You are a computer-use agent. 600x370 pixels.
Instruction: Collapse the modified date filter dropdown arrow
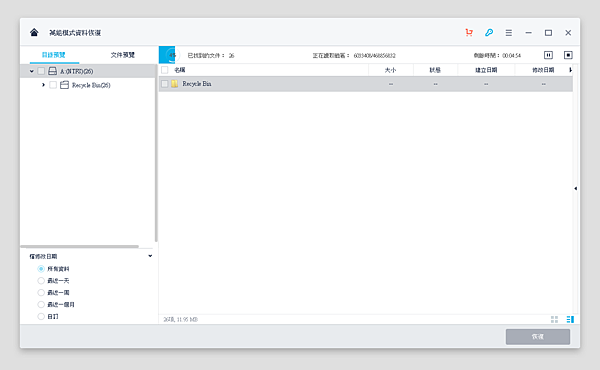pos(150,256)
